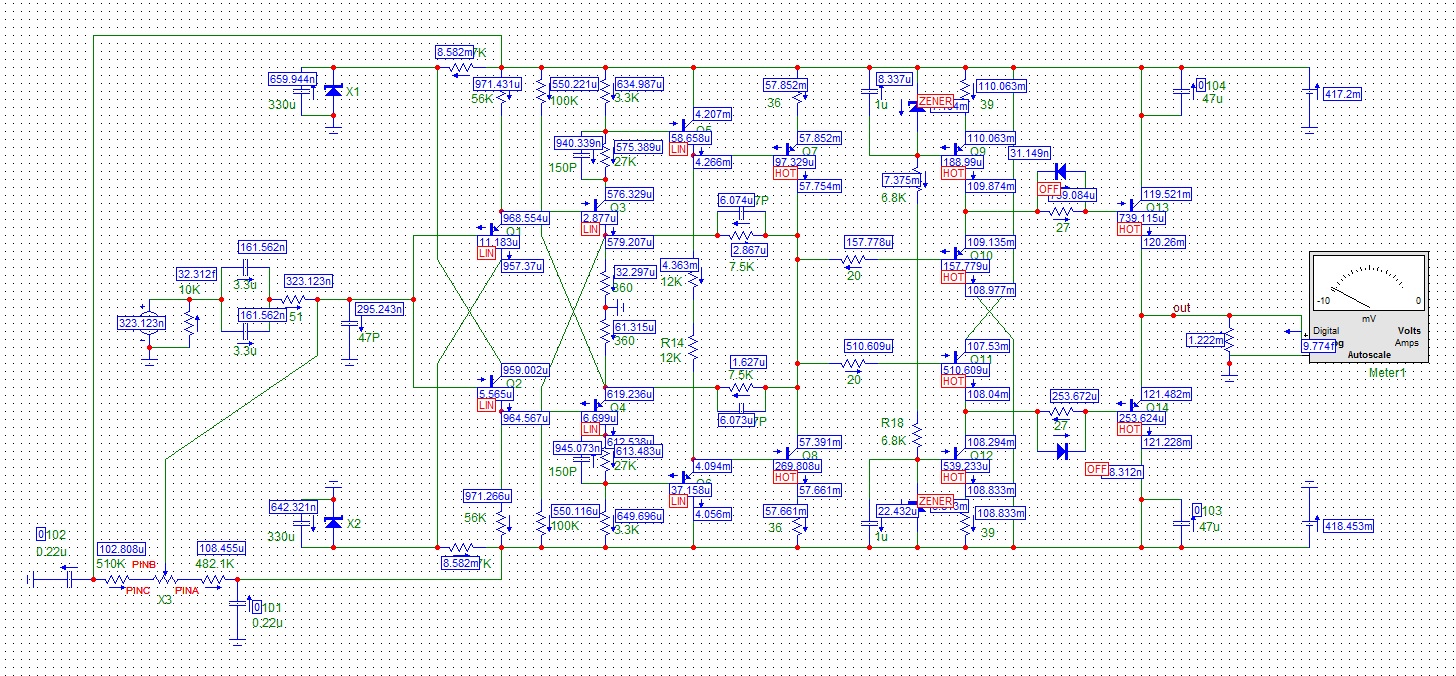This screenshot has width=1456, height=676.
Task: Click the 659.944n current readout
Action: [294, 79]
